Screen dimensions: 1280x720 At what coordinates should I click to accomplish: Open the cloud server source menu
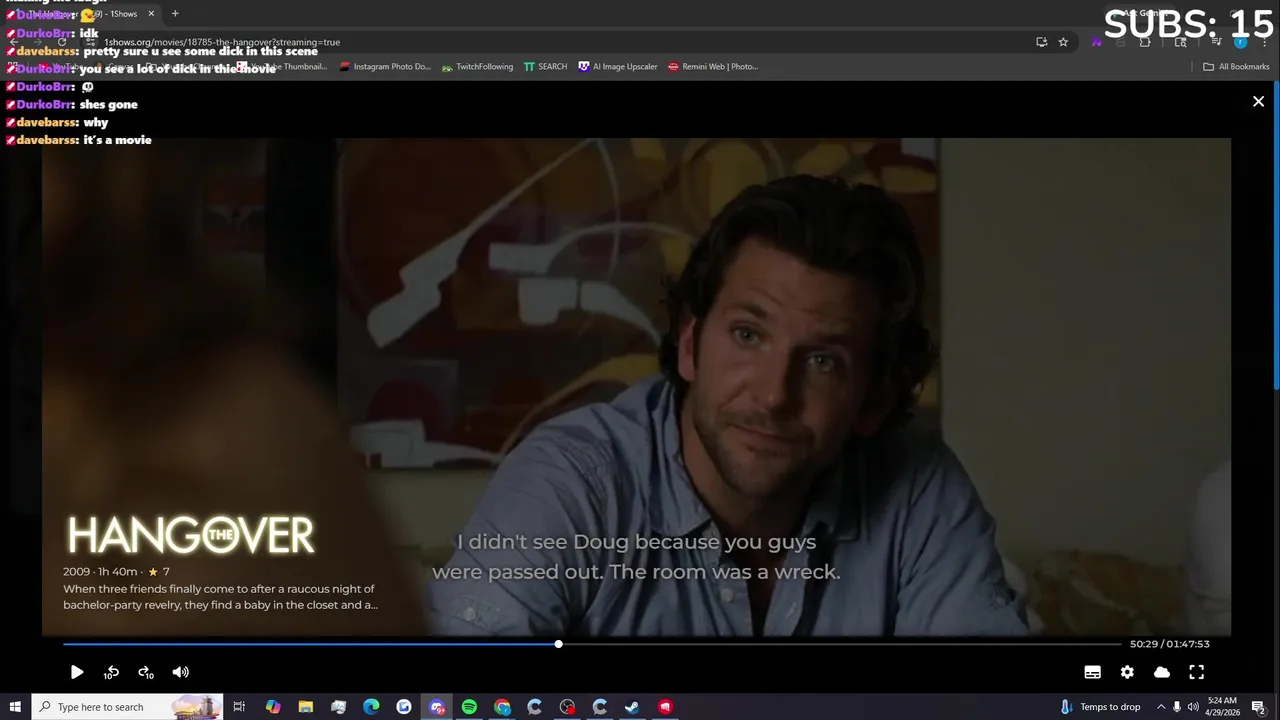(x=1162, y=672)
